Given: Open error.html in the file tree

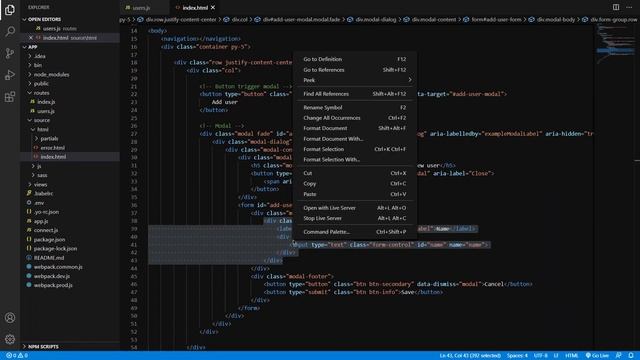Looking at the screenshot, I should coord(52,148).
